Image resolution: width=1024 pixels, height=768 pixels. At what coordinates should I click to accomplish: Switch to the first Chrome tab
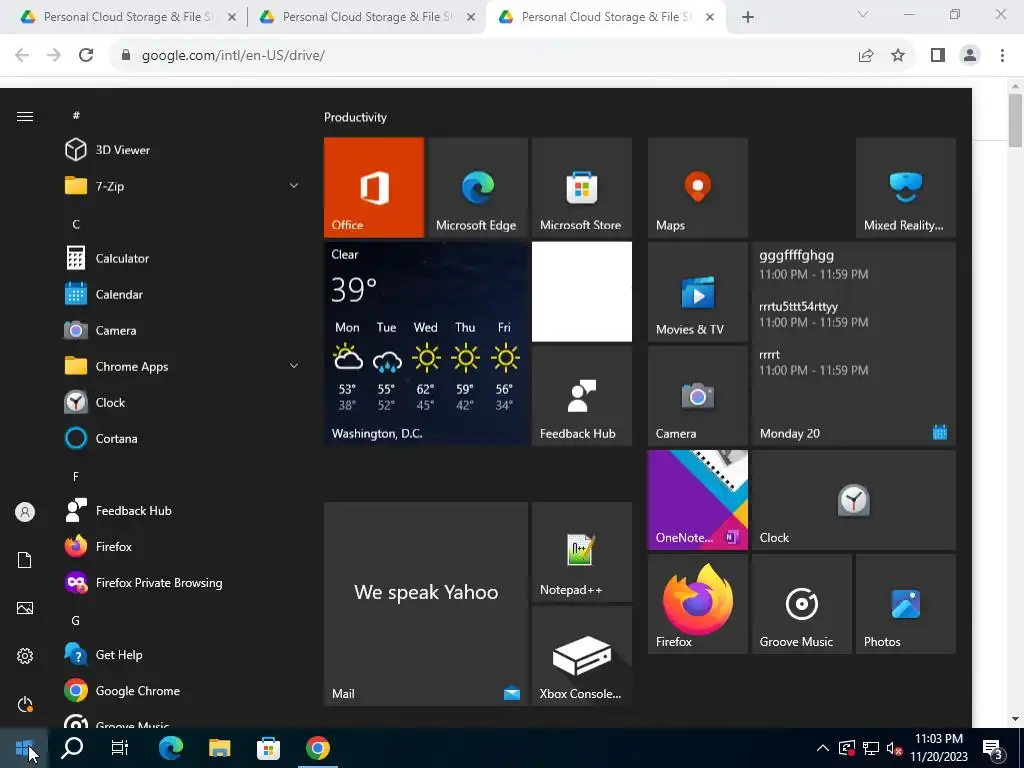(128, 17)
